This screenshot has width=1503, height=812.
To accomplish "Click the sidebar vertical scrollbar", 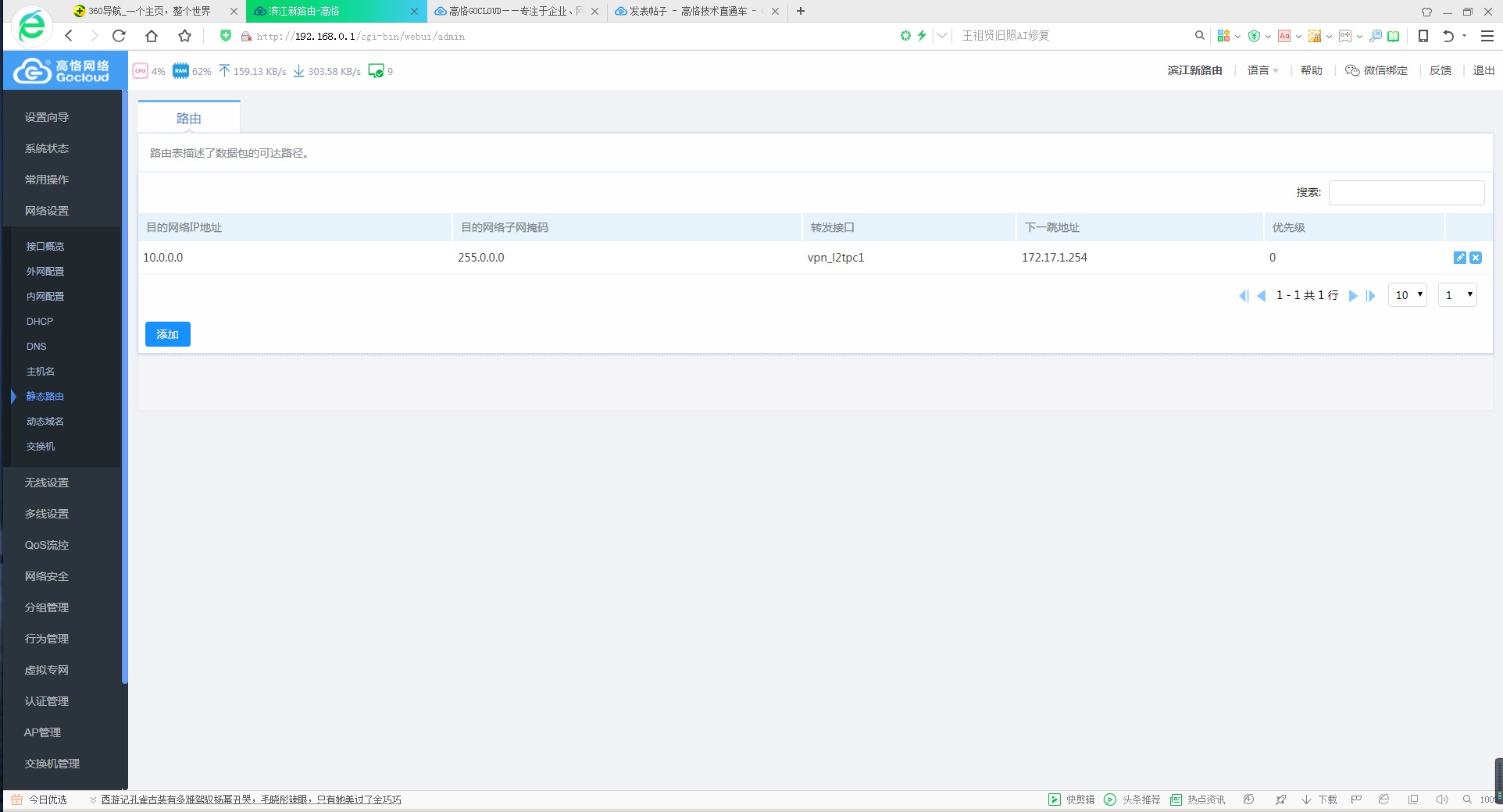I will tap(125, 386).
